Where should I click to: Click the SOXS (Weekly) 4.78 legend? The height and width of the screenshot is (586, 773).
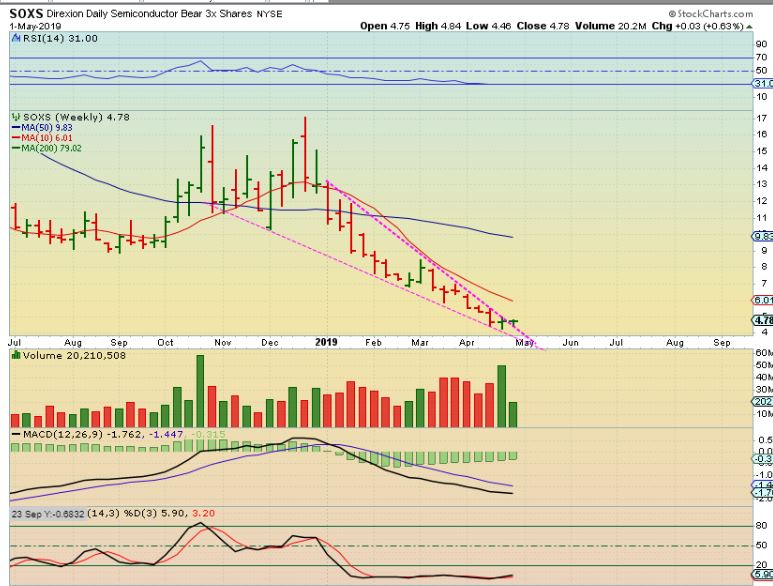tap(76, 117)
